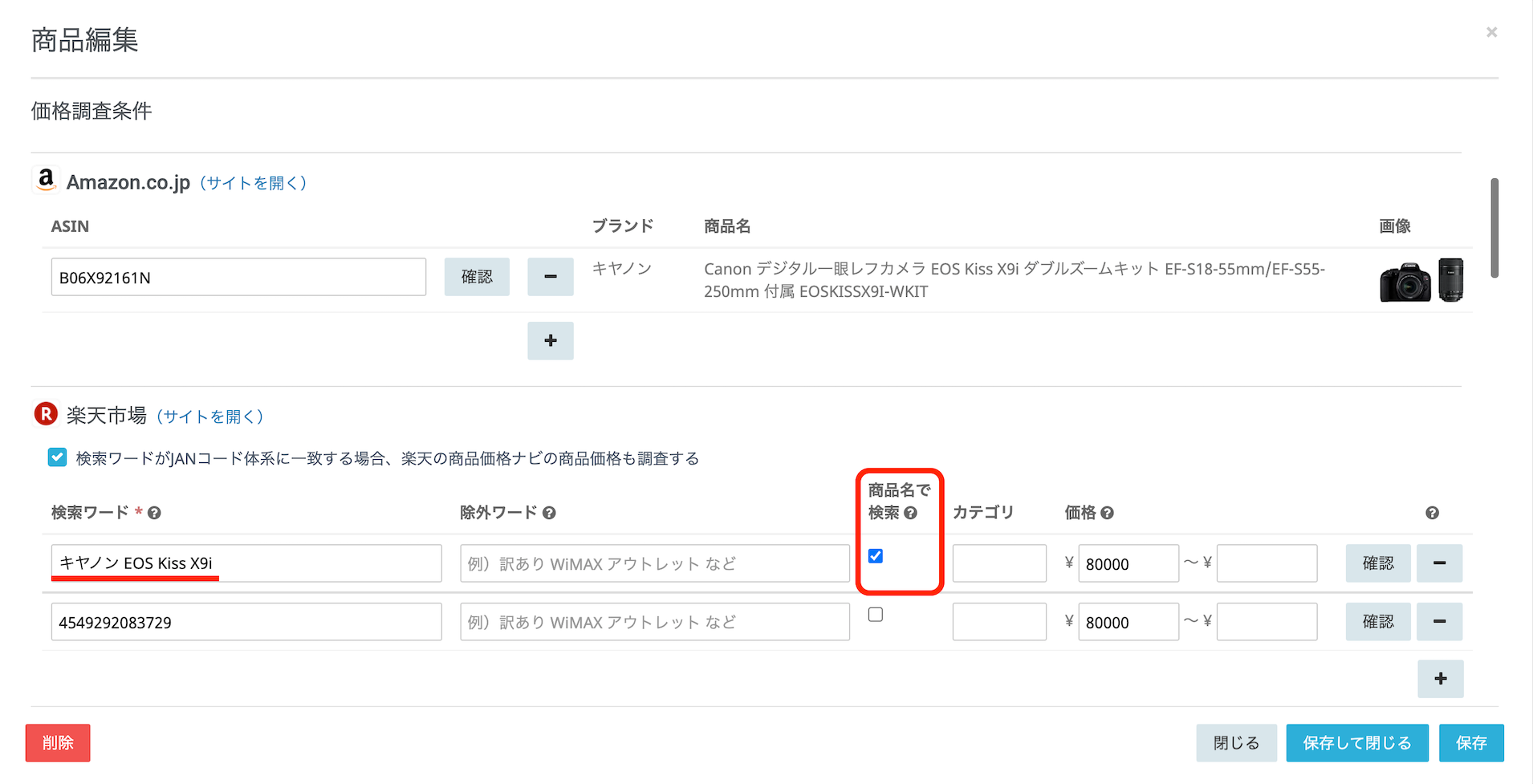Uncheck the JAN code price navi checkbox
This screenshot has height=784, width=1533.
57,457
